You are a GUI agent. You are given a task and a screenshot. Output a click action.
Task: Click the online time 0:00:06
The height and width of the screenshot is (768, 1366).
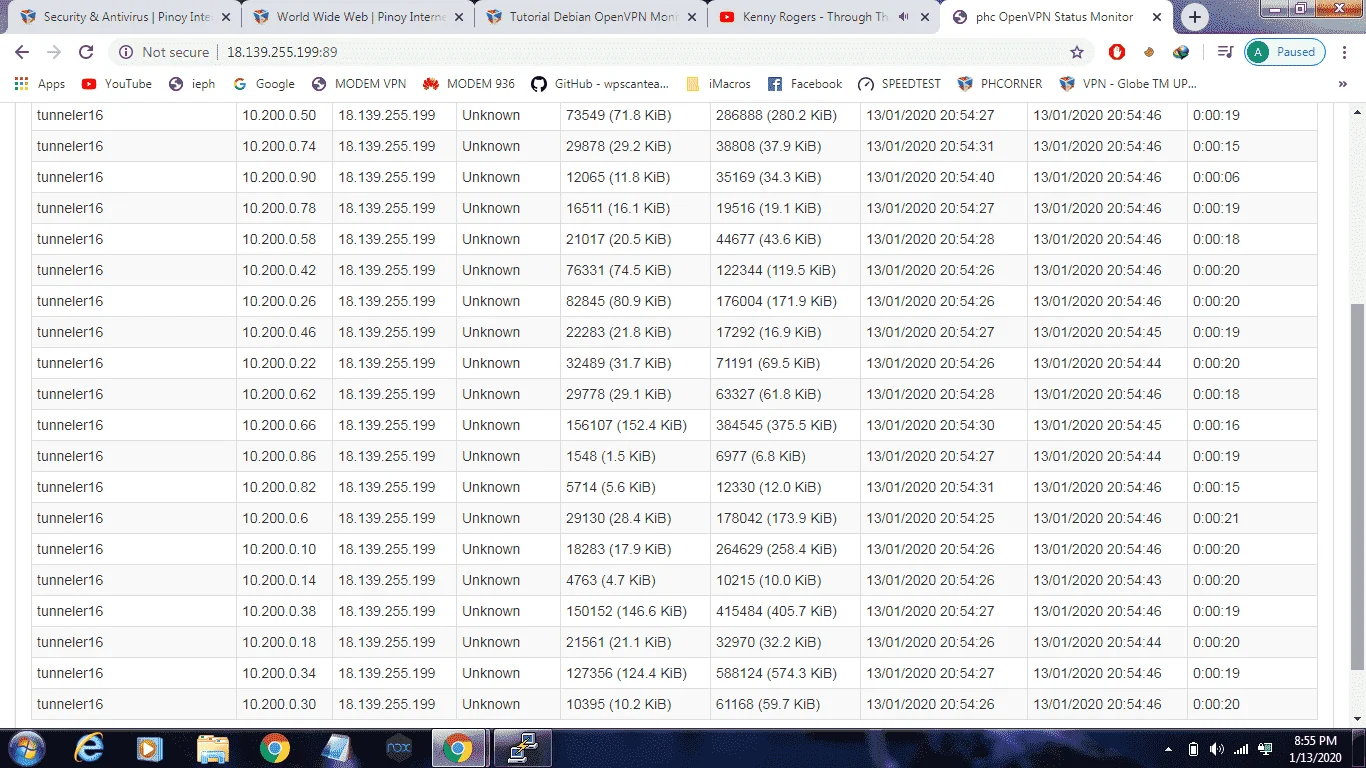click(1216, 177)
